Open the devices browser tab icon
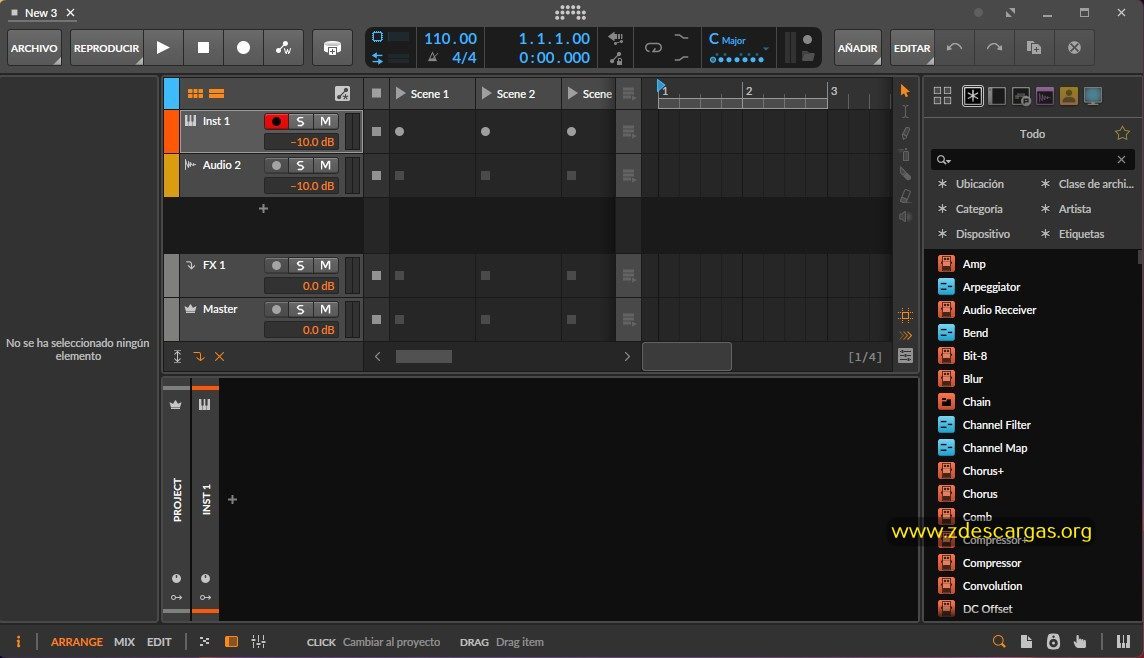The image size is (1144, 658). (997, 96)
